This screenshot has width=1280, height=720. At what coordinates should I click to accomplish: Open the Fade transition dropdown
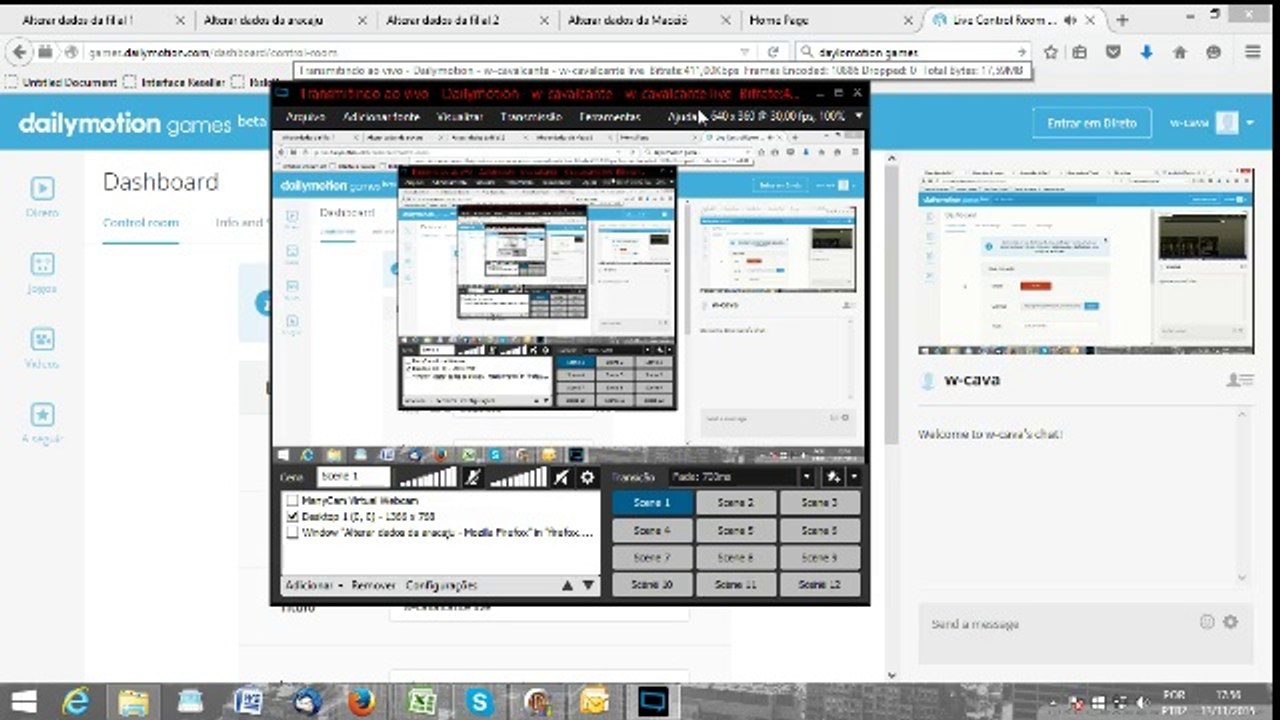coord(740,477)
